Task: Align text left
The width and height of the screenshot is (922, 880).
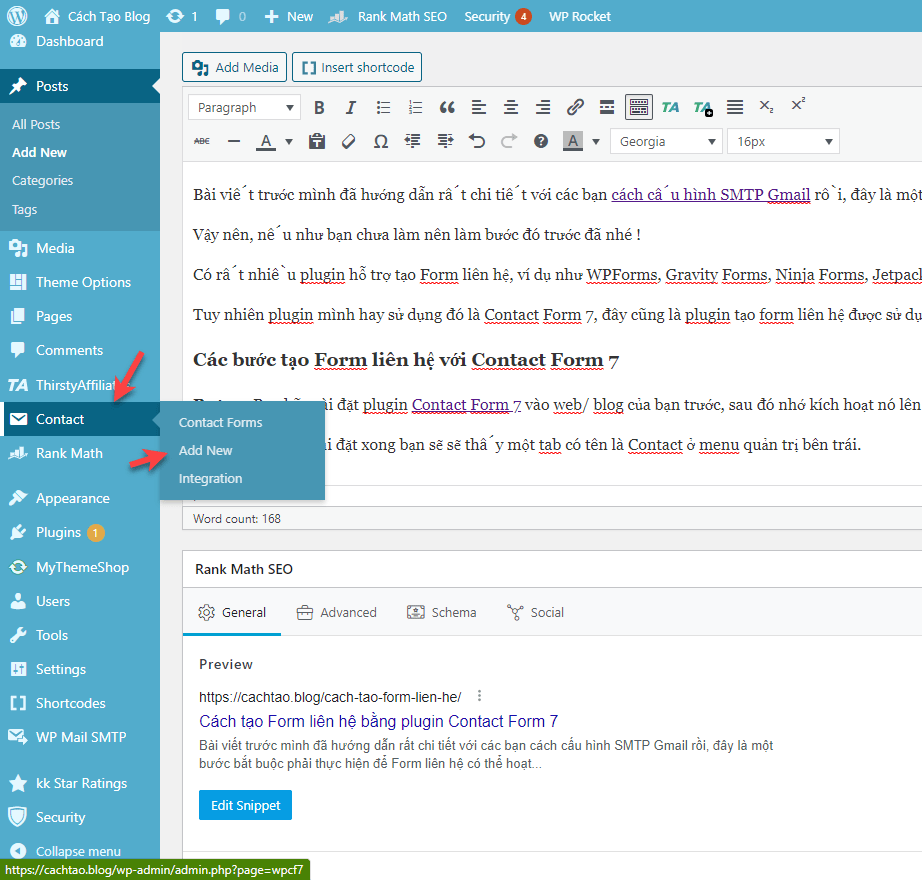Action: tap(479, 108)
